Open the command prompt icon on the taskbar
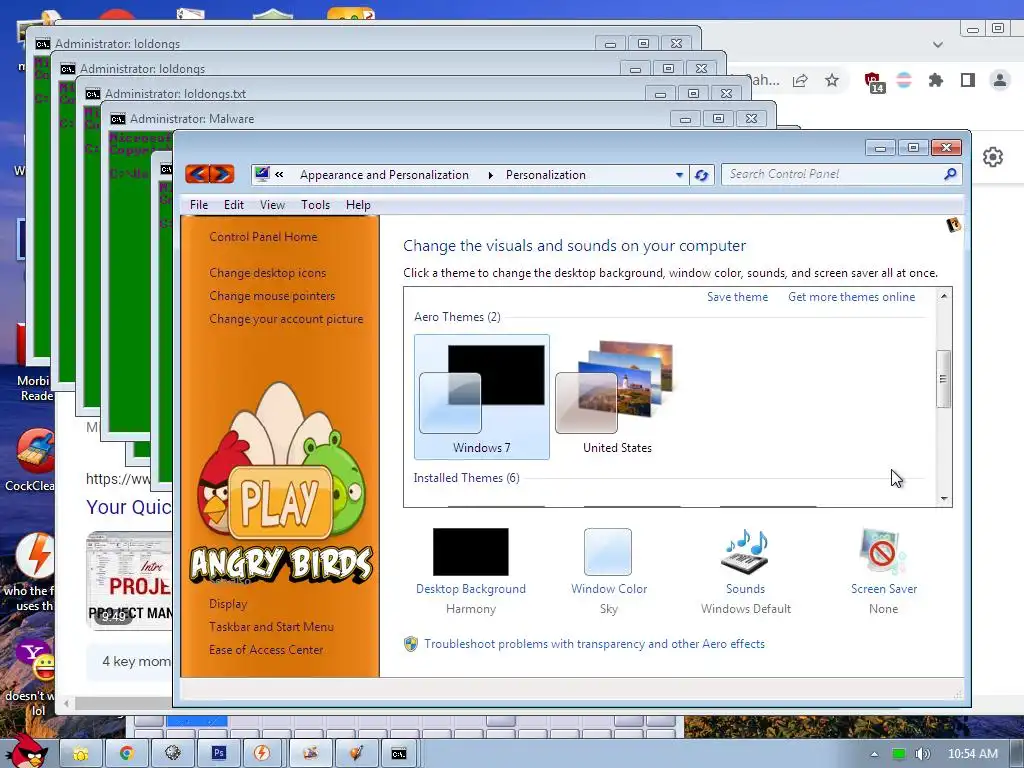This screenshot has width=1024, height=768. click(x=399, y=753)
